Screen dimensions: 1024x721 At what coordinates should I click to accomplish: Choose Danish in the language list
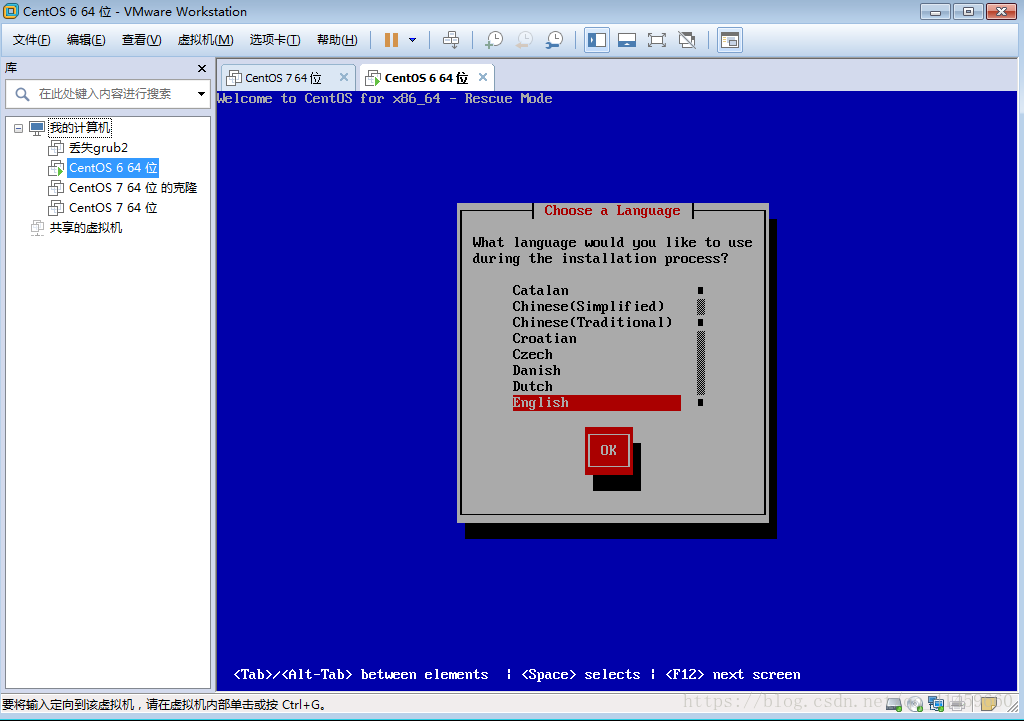tap(536, 370)
